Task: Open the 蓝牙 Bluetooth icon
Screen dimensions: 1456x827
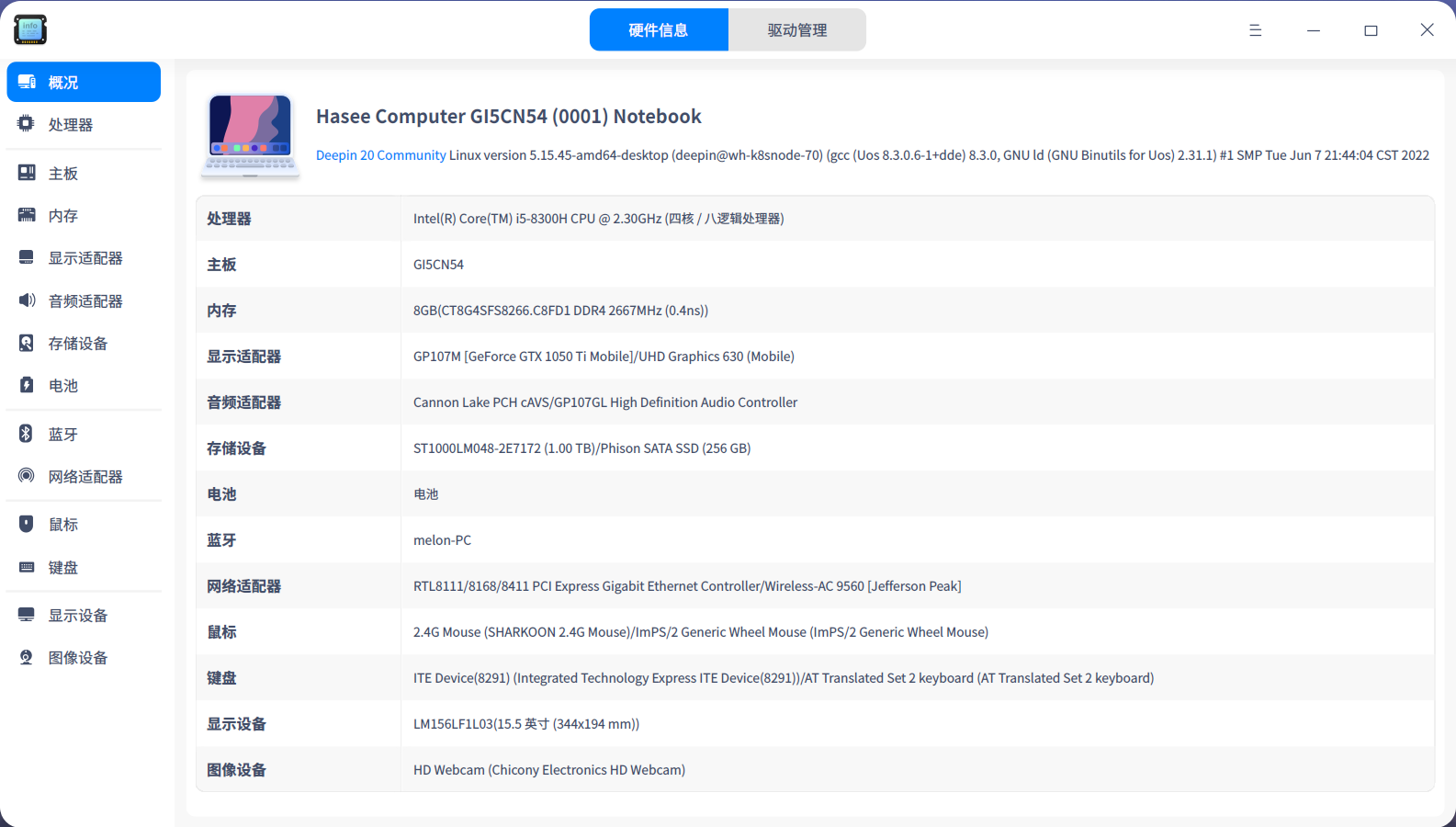Action: 27,434
